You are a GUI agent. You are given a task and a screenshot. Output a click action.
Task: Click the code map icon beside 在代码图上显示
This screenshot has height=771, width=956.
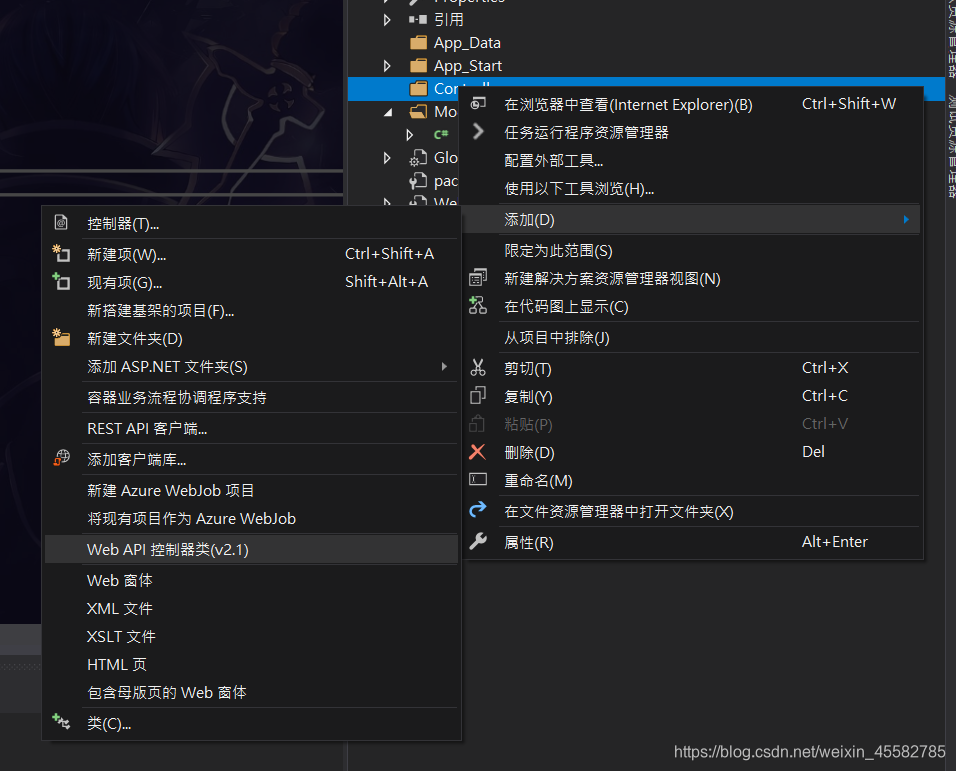(x=478, y=305)
